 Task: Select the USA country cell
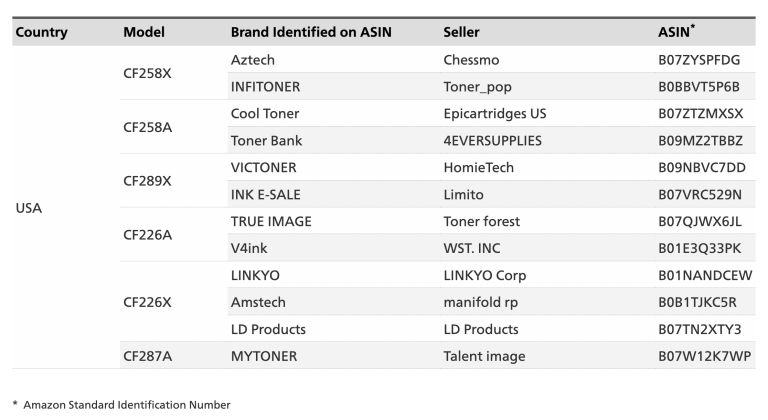pyautogui.click(x=29, y=208)
